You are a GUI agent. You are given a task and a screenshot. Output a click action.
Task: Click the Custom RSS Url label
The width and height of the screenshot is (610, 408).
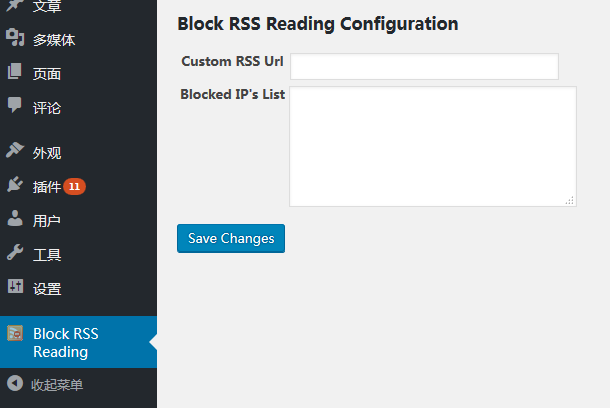pos(232,62)
